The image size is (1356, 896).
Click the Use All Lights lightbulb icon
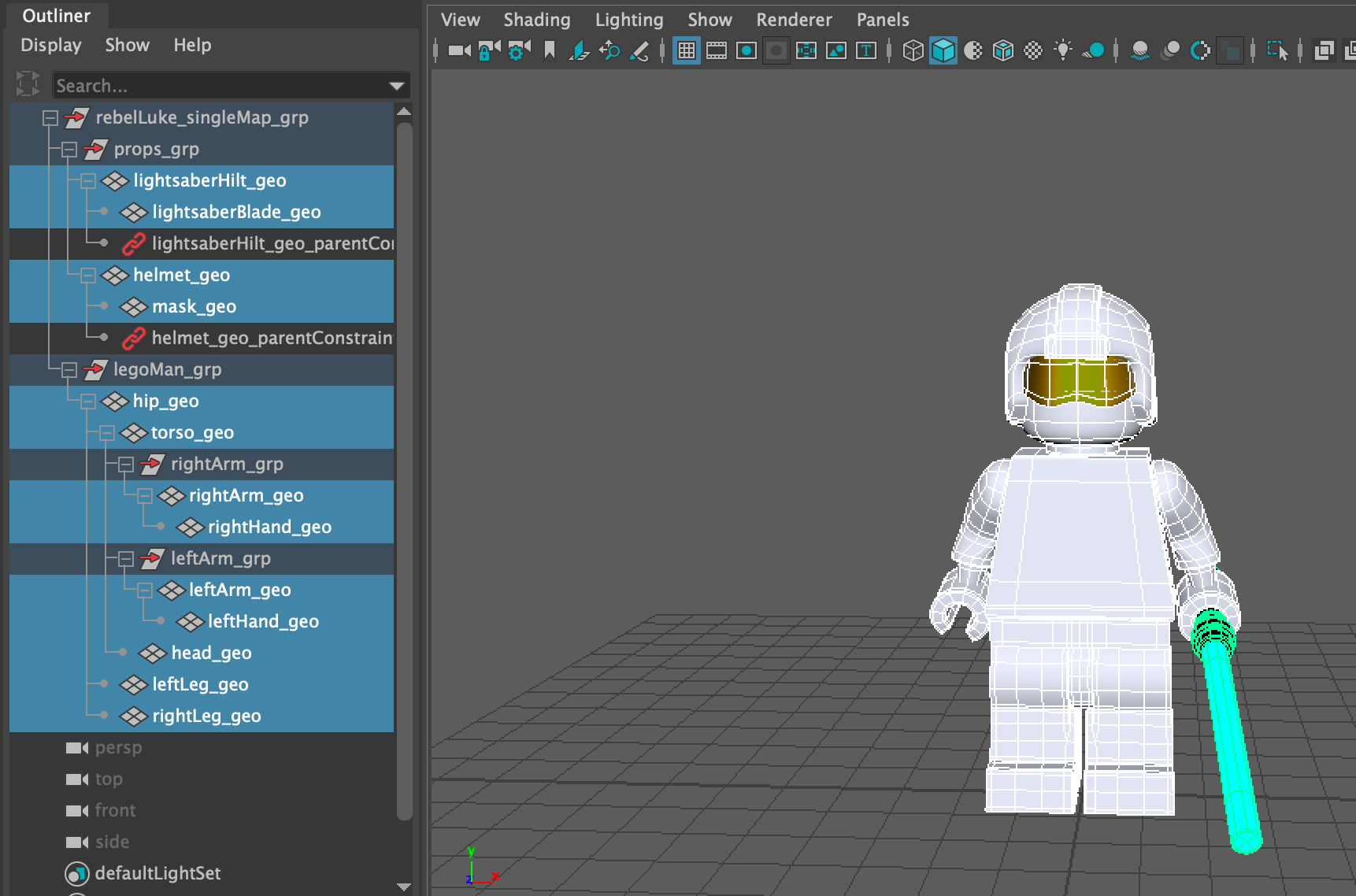pyautogui.click(x=1063, y=51)
